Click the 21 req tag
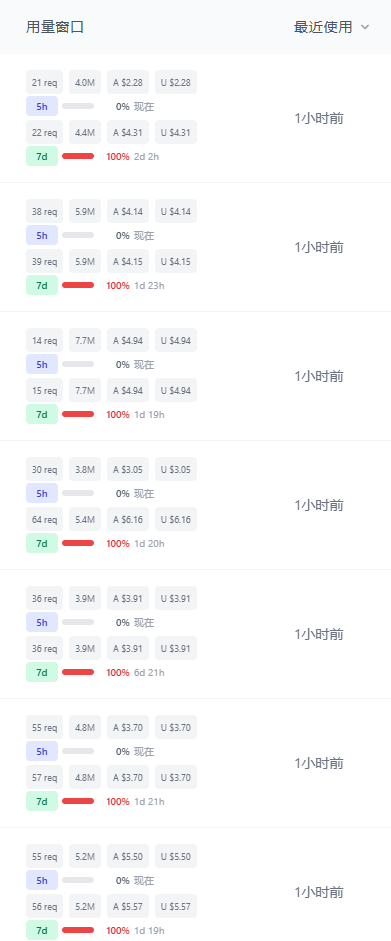 [44, 82]
